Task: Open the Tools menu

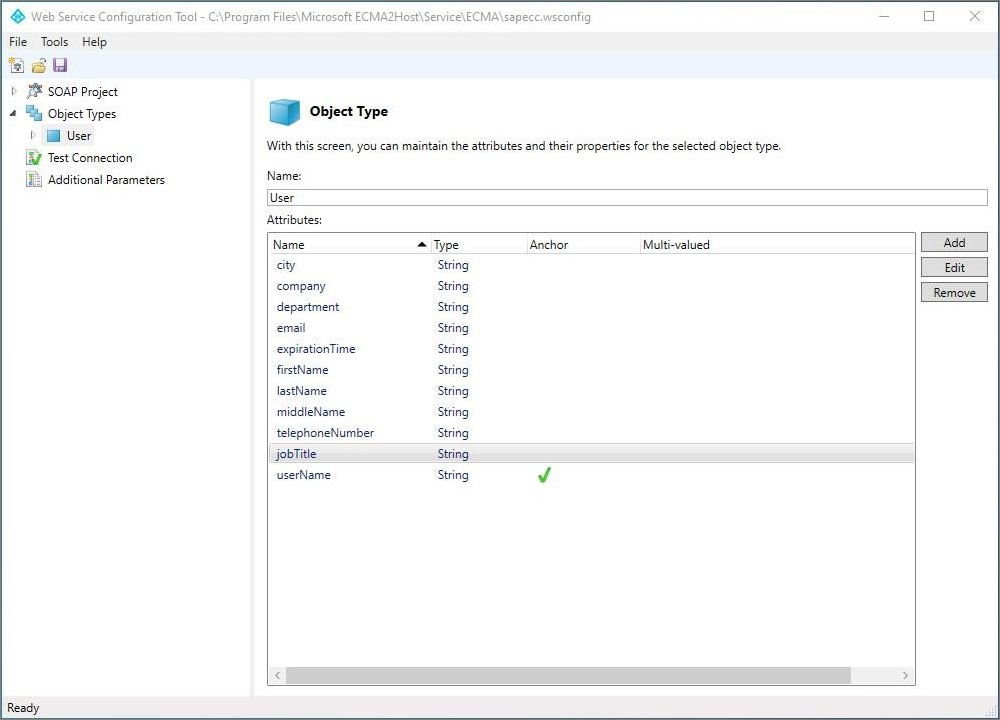Action: click(54, 42)
